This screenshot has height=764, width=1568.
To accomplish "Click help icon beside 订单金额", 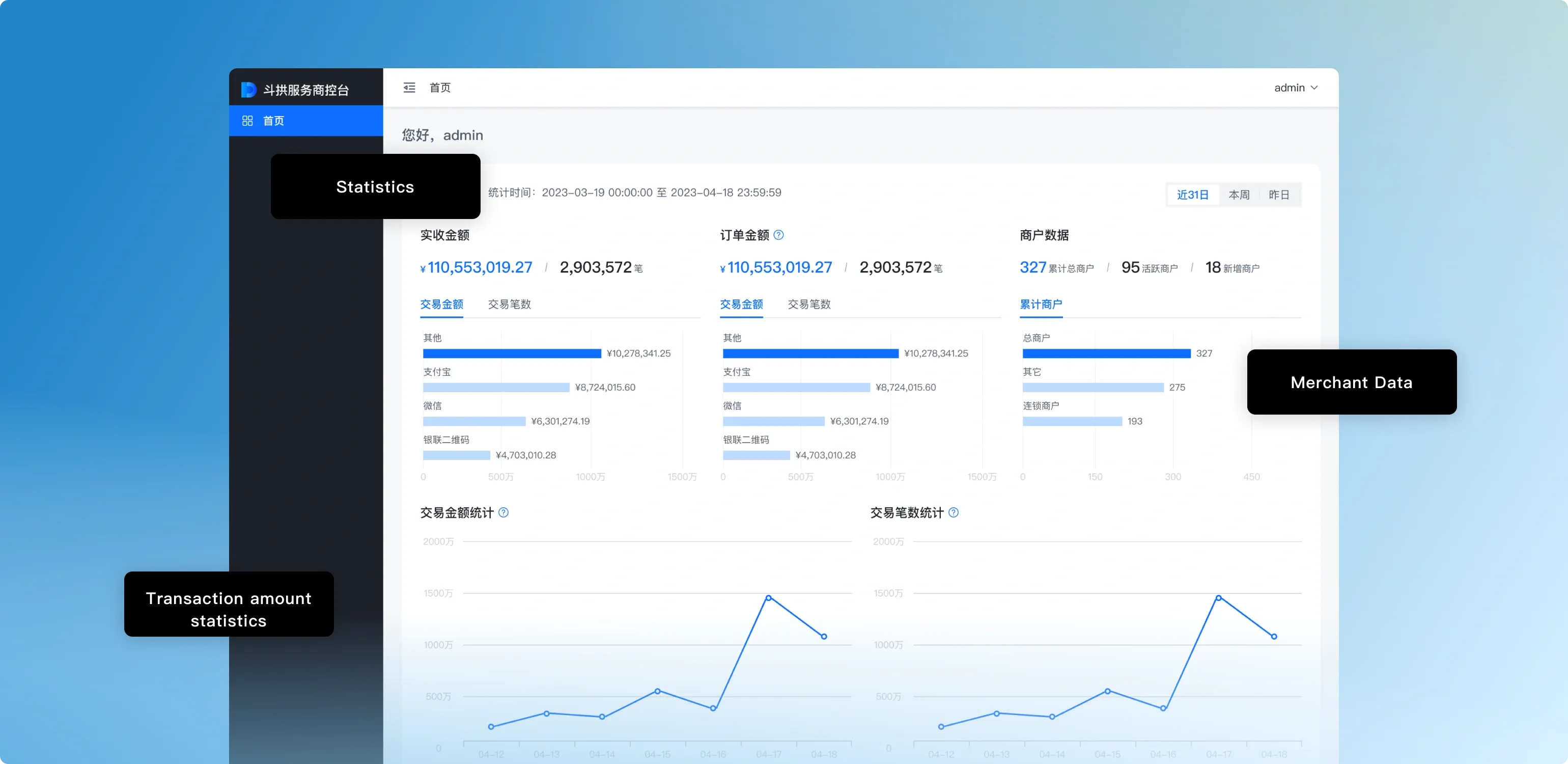I will pyautogui.click(x=778, y=235).
